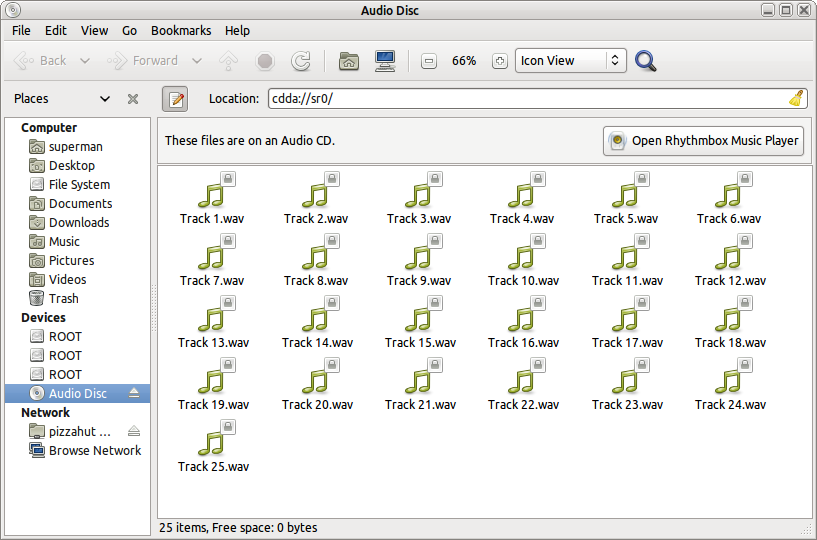Open the Home folder toolbar icon
Viewport: 817px width, 540px height.
(349, 61)
